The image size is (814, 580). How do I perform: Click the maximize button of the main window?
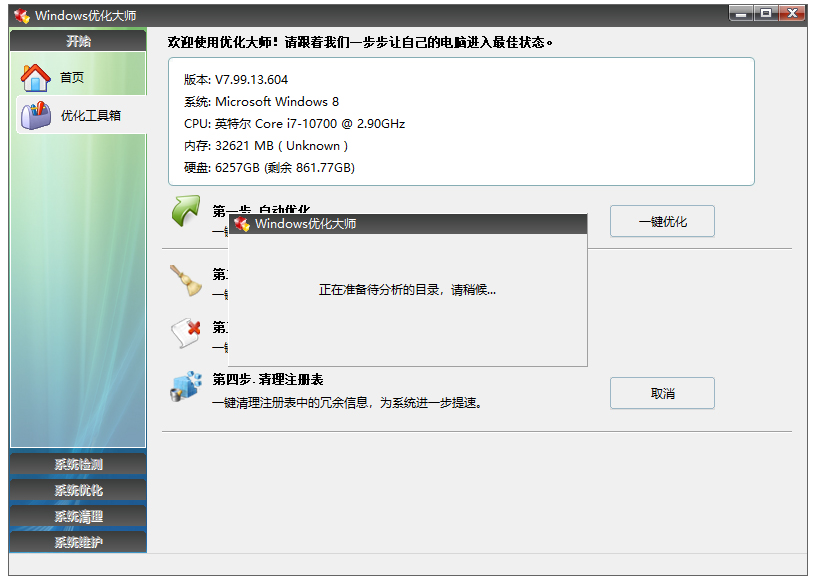pos(767,13)
